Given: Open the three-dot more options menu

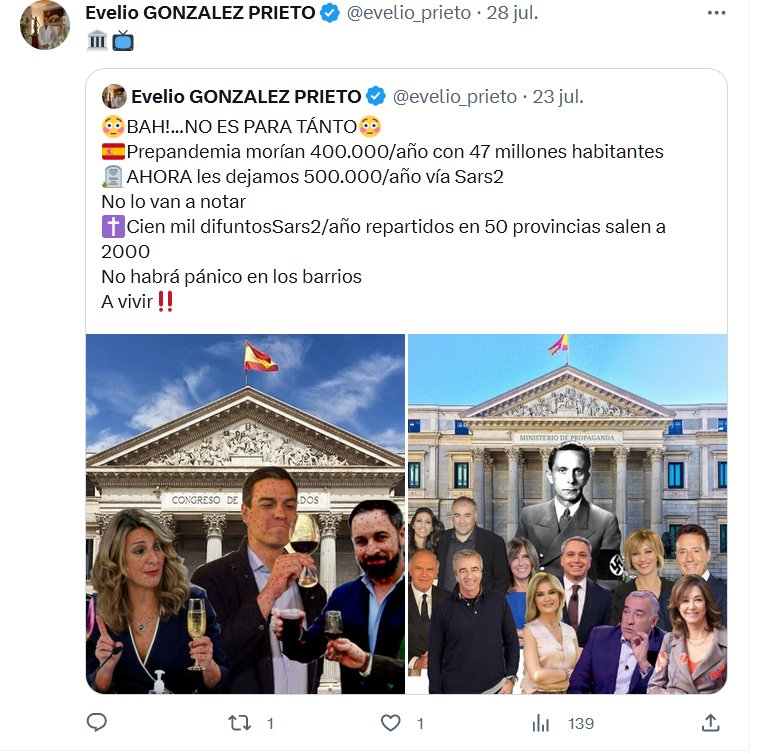Looking at the screenshot, I should [716, 13].
